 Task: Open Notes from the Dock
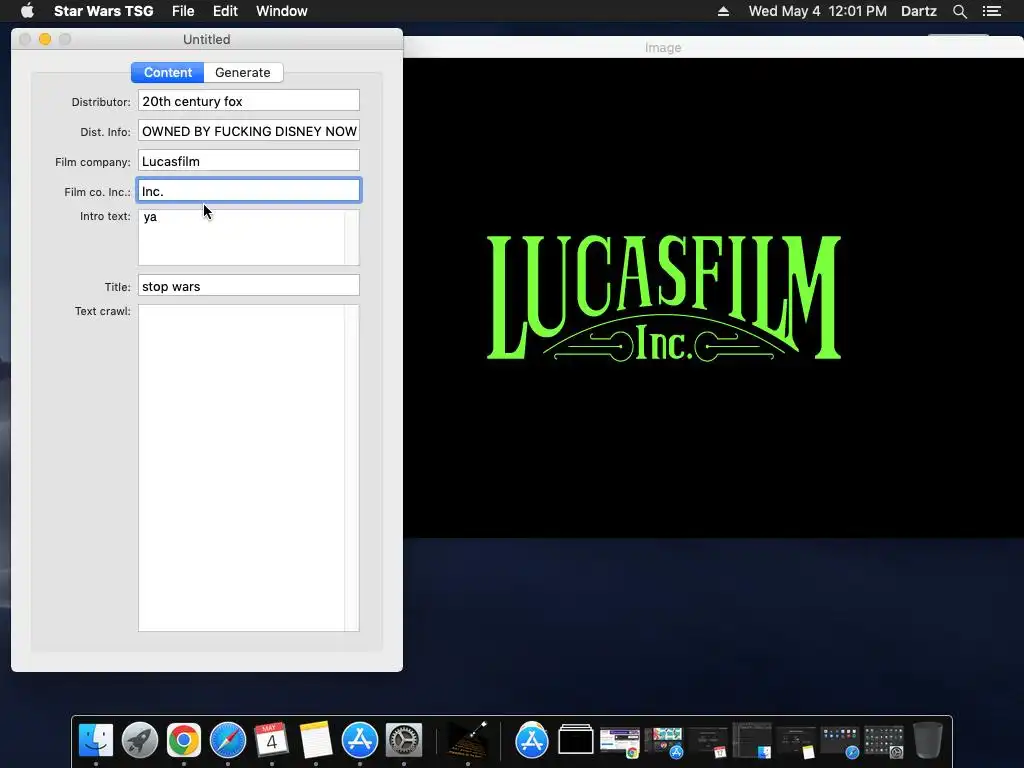point(316,741)
